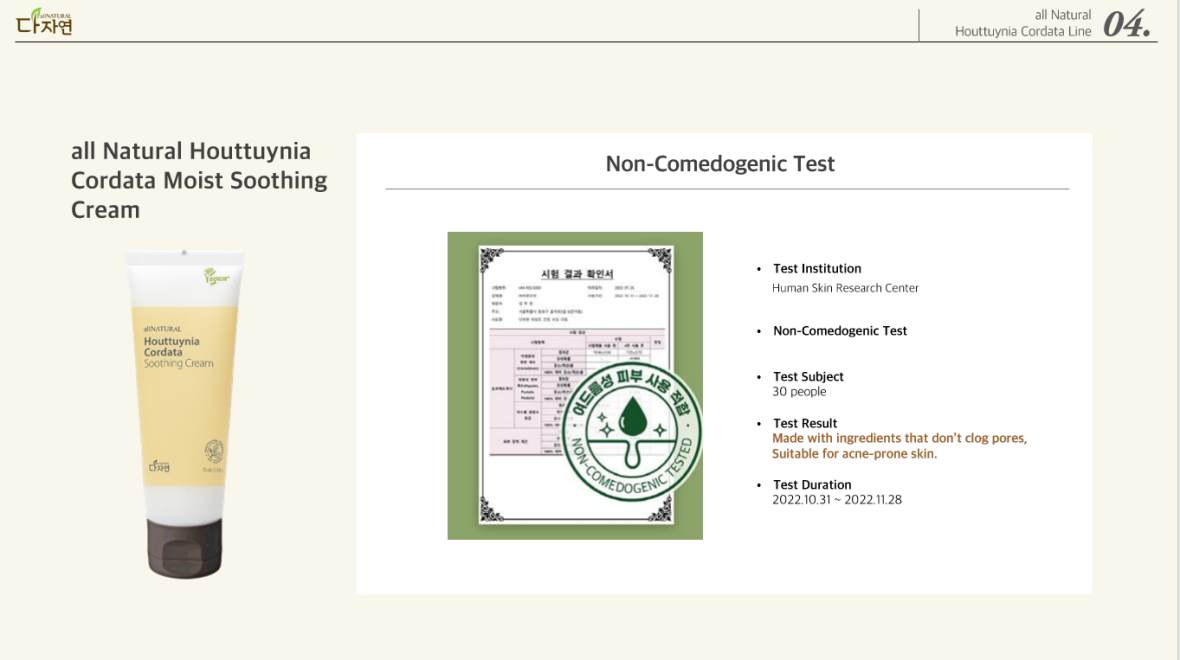Click the 다자연 logo at top left
This screenshot has height=660, width=1180.
click(44, 22)
